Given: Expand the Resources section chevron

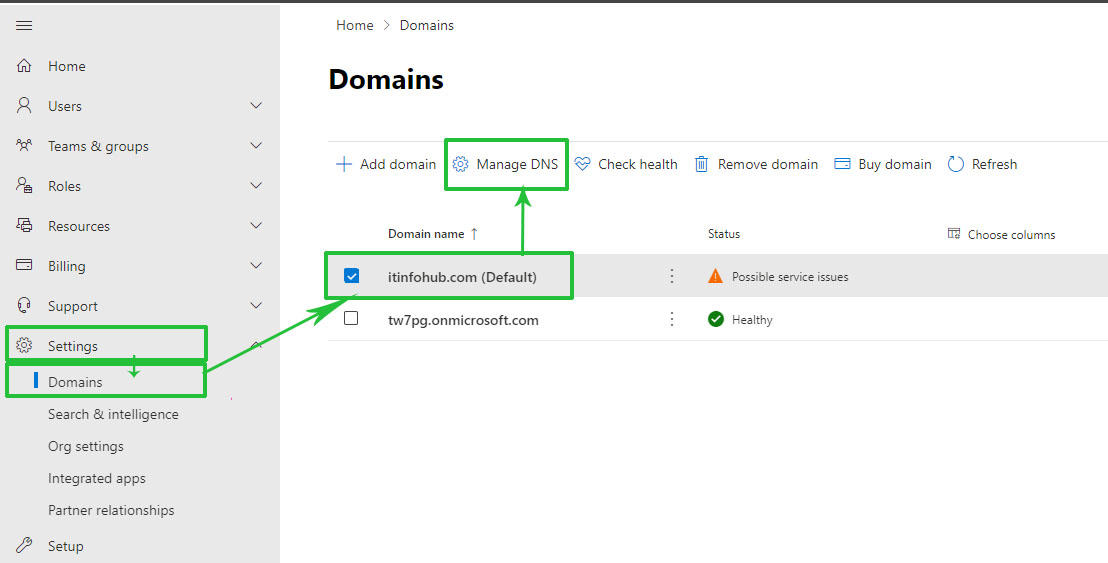Looking at the screenshot, I should tap(257, 225).
